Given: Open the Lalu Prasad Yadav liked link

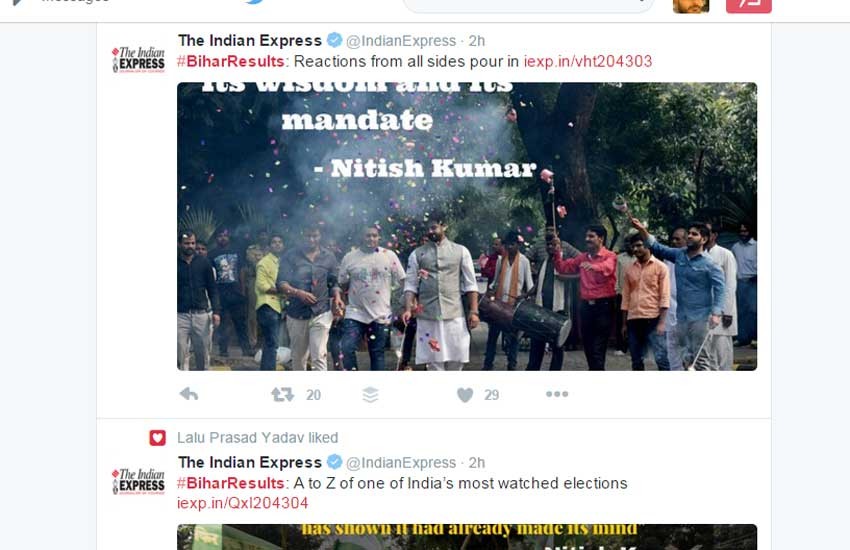Looking at the screenshot, I should [x=257, y=437].
